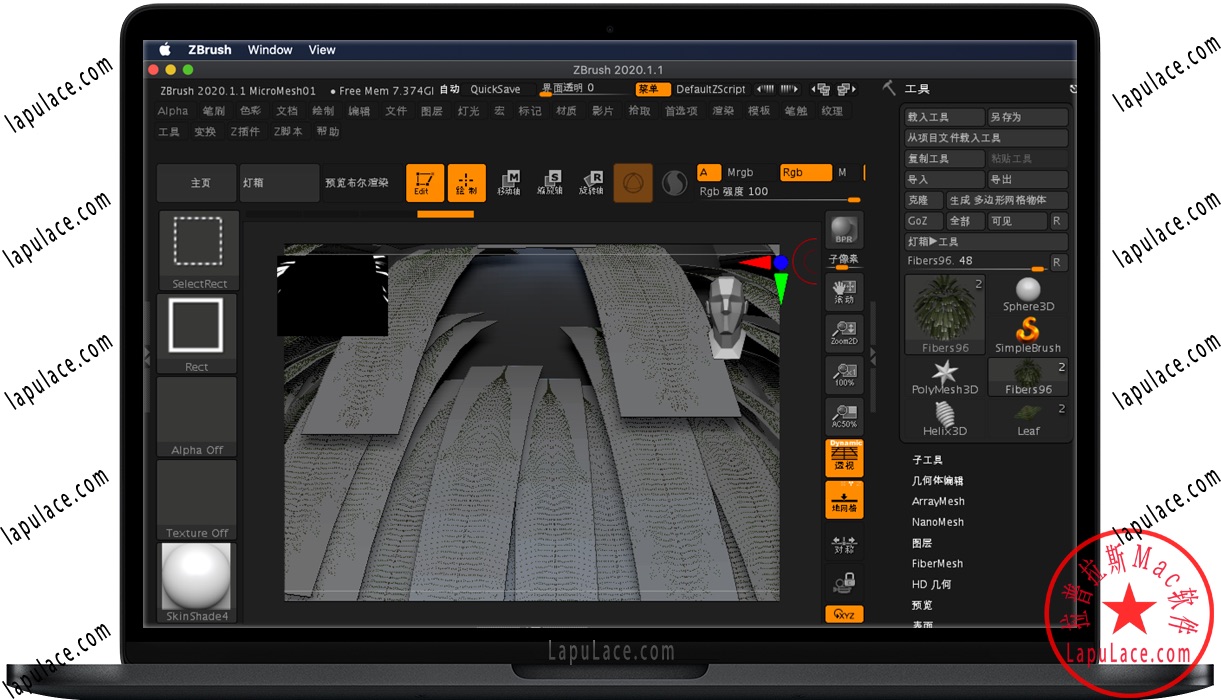Viewport: 1221px width, 700px height.
Task: Click the Tool palette hammer icon
Action: coord(888,88)
